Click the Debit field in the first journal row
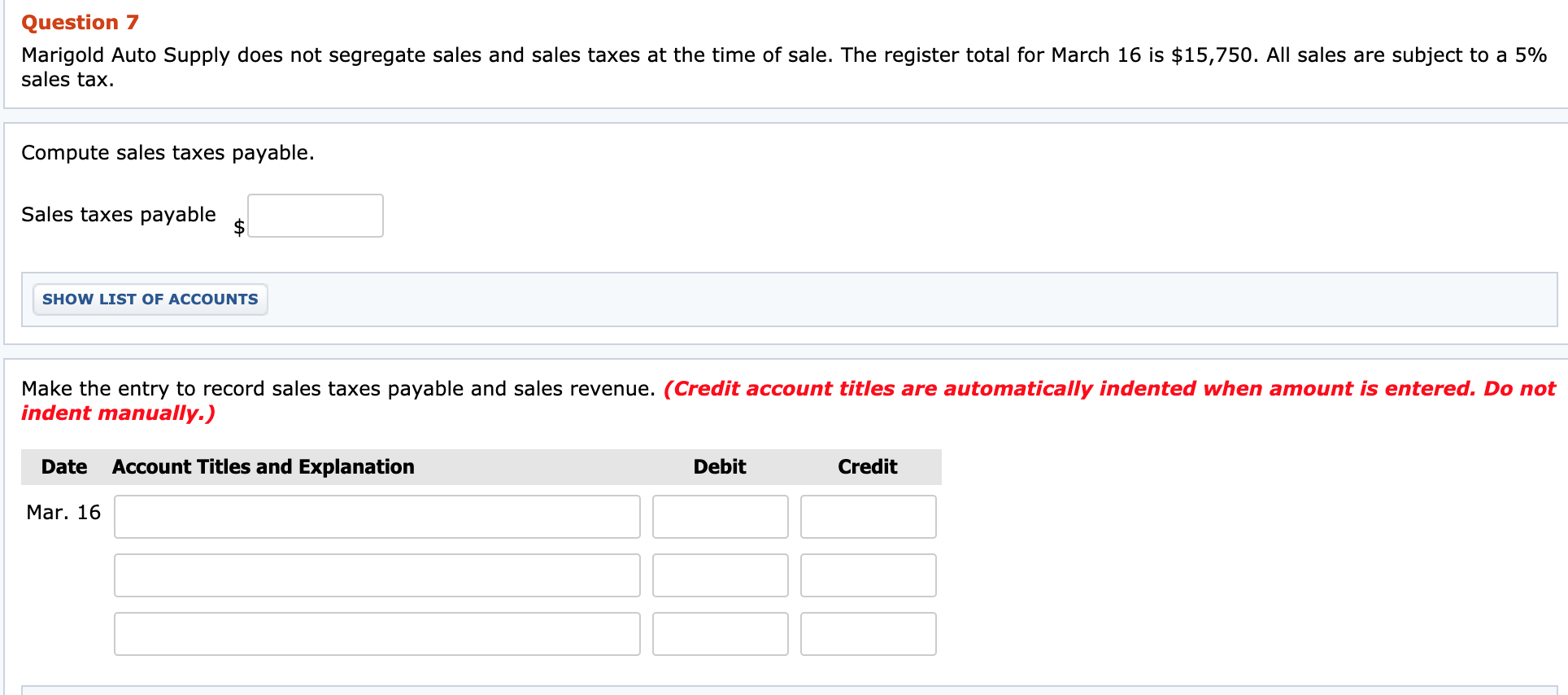1568x695 pixels. coord(719,516)
